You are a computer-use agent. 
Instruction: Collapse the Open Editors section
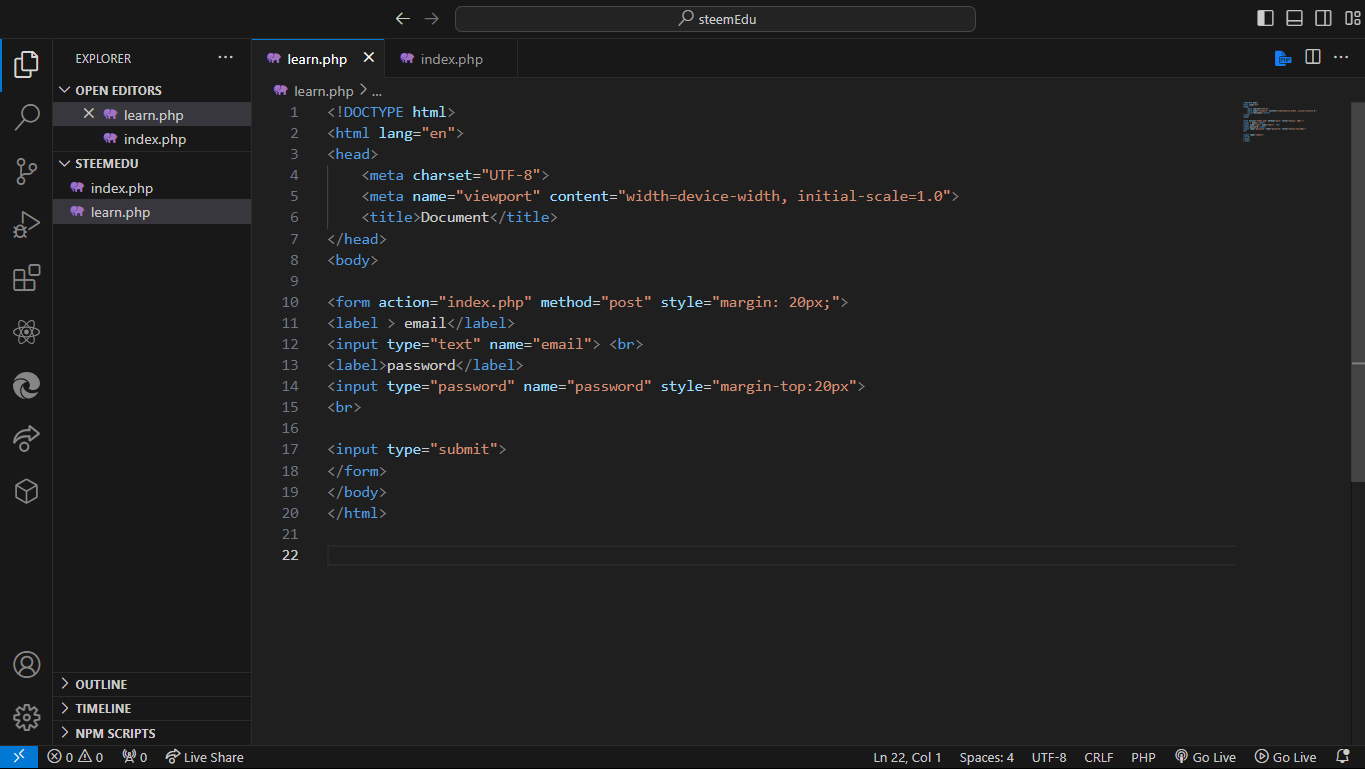117,90
